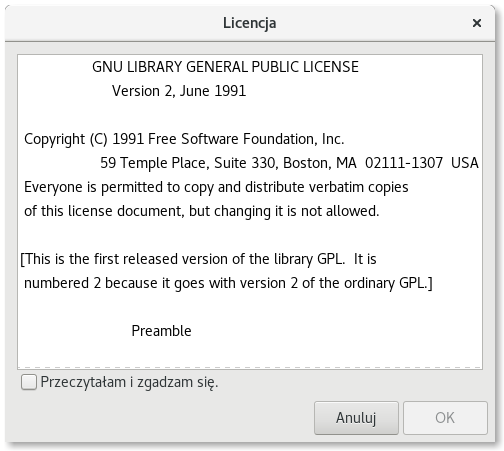Click the 'Przeczytałam i zgadzam się.' label text
Screen dimensions: 504x451
coord(129,382)
